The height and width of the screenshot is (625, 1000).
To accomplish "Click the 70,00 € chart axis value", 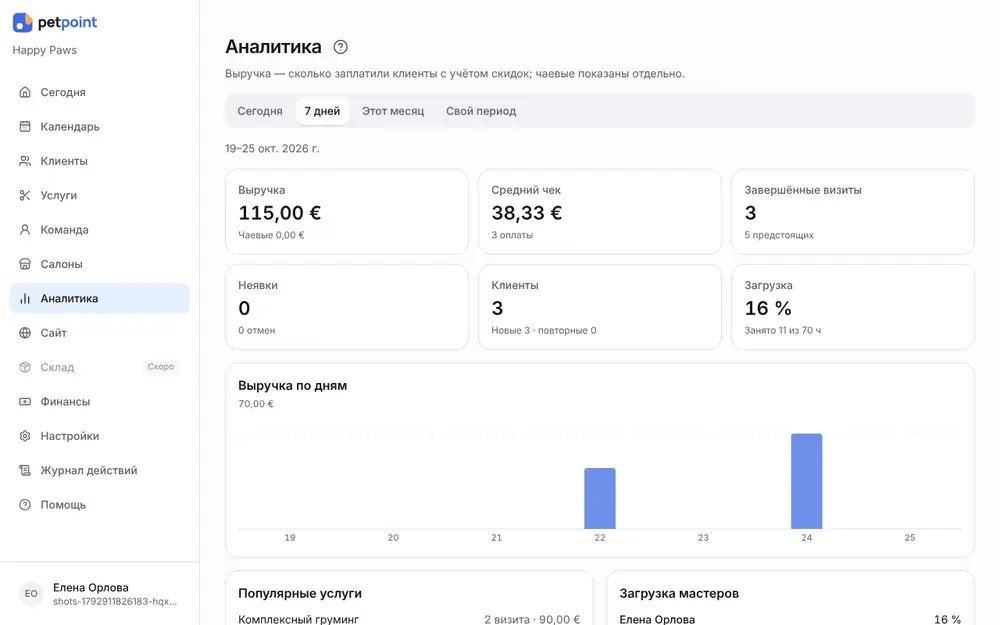I will click(256, 404).
